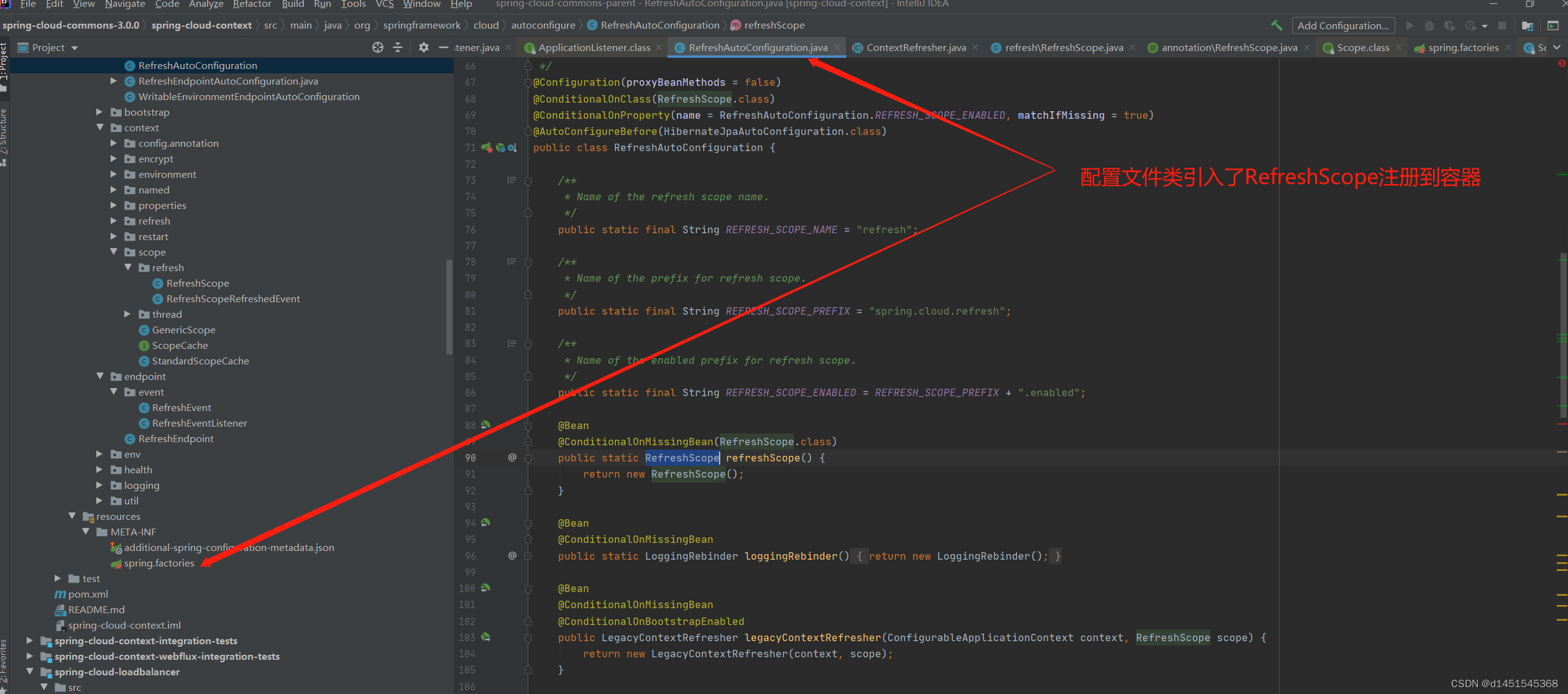Viewport: 1568px width, 694px height.
Task: Switch to annotation\RefreshScope.java tab
Action: click(x=1229, y=47)
